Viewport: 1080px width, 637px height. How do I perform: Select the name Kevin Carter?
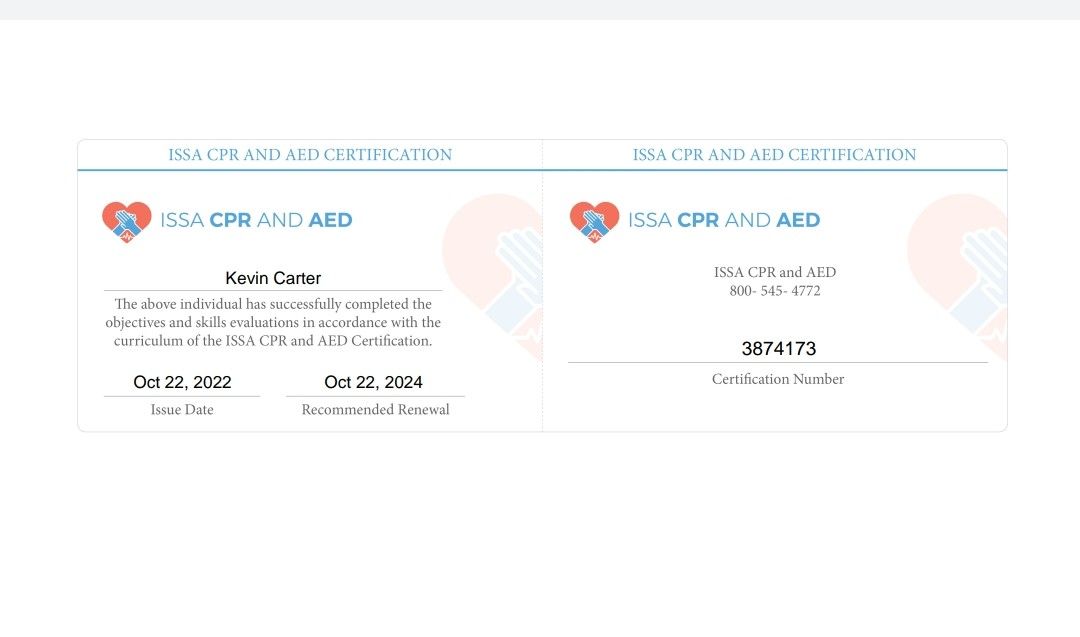click(x=273, y=278)
